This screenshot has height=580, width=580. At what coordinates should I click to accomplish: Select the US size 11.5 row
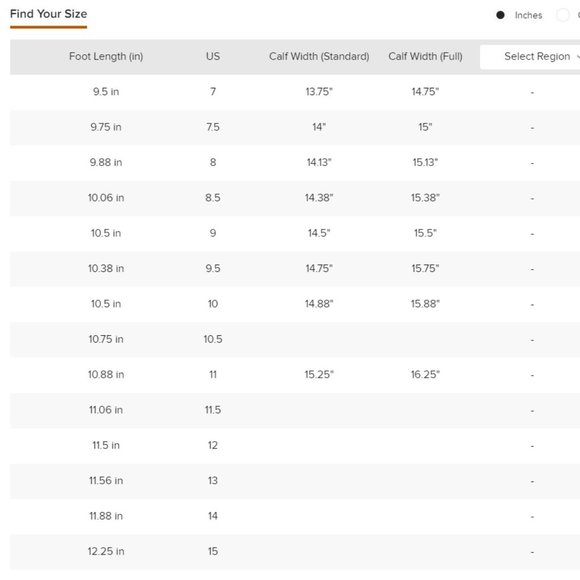tap(295, 410)
